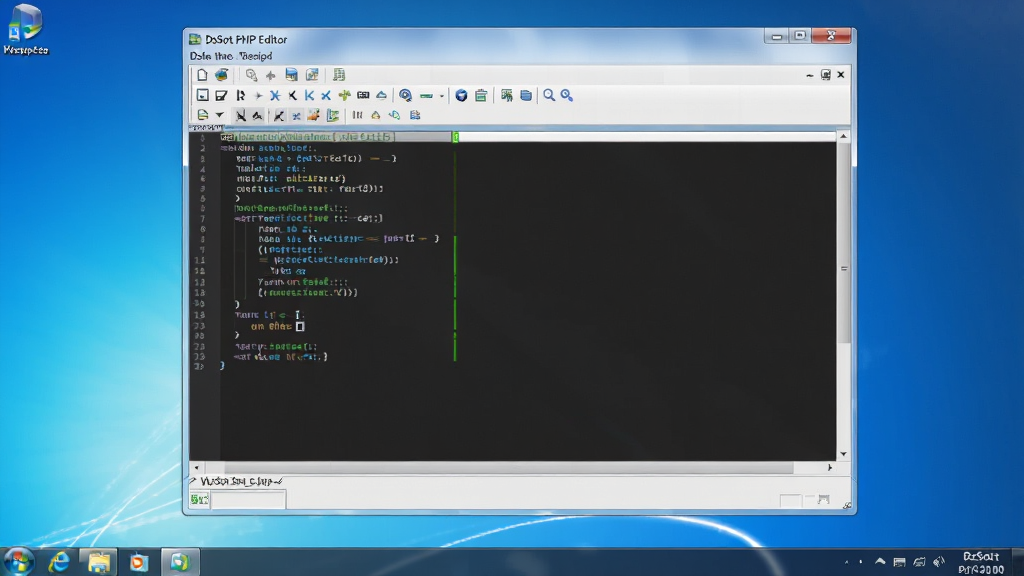Open the small dropdown arrow after the green bar
Viewport: 1024px width, 576px height.
442,96
